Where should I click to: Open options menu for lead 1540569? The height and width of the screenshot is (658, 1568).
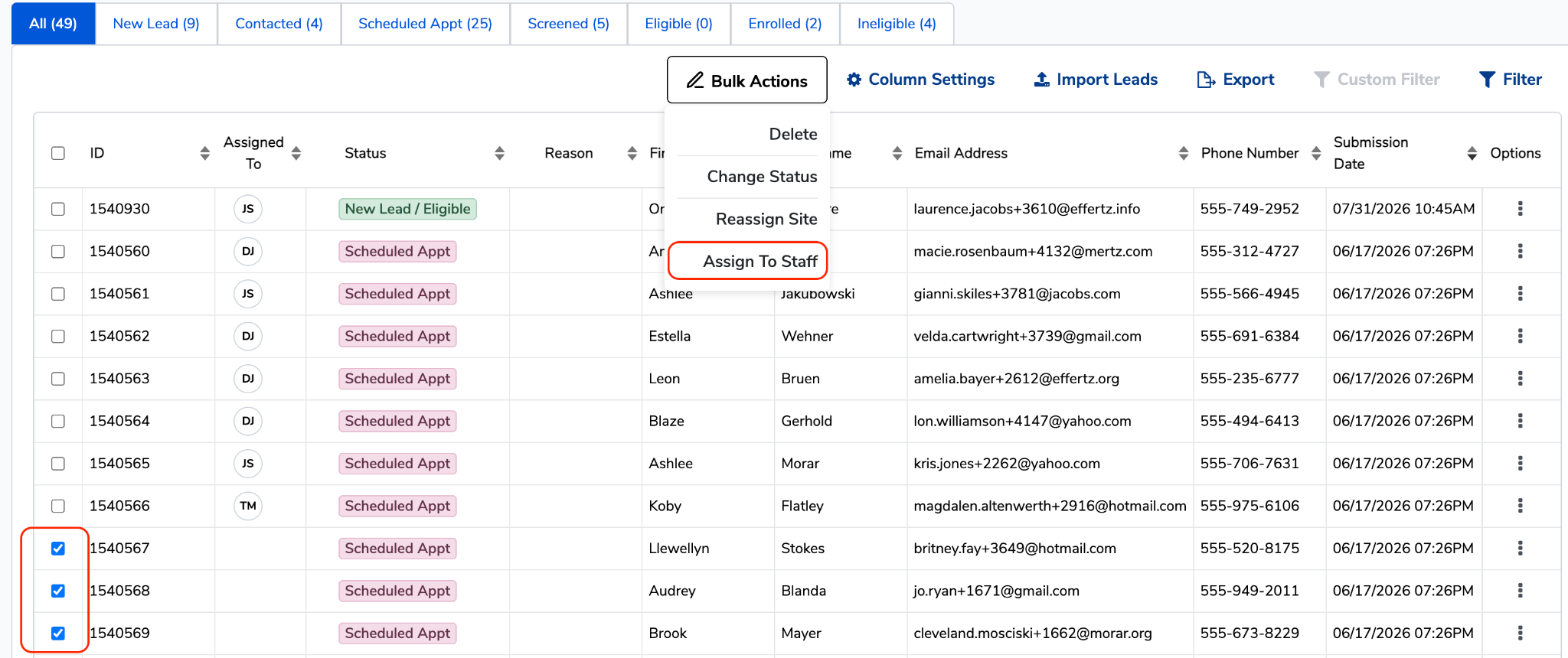click(1520, 634)
